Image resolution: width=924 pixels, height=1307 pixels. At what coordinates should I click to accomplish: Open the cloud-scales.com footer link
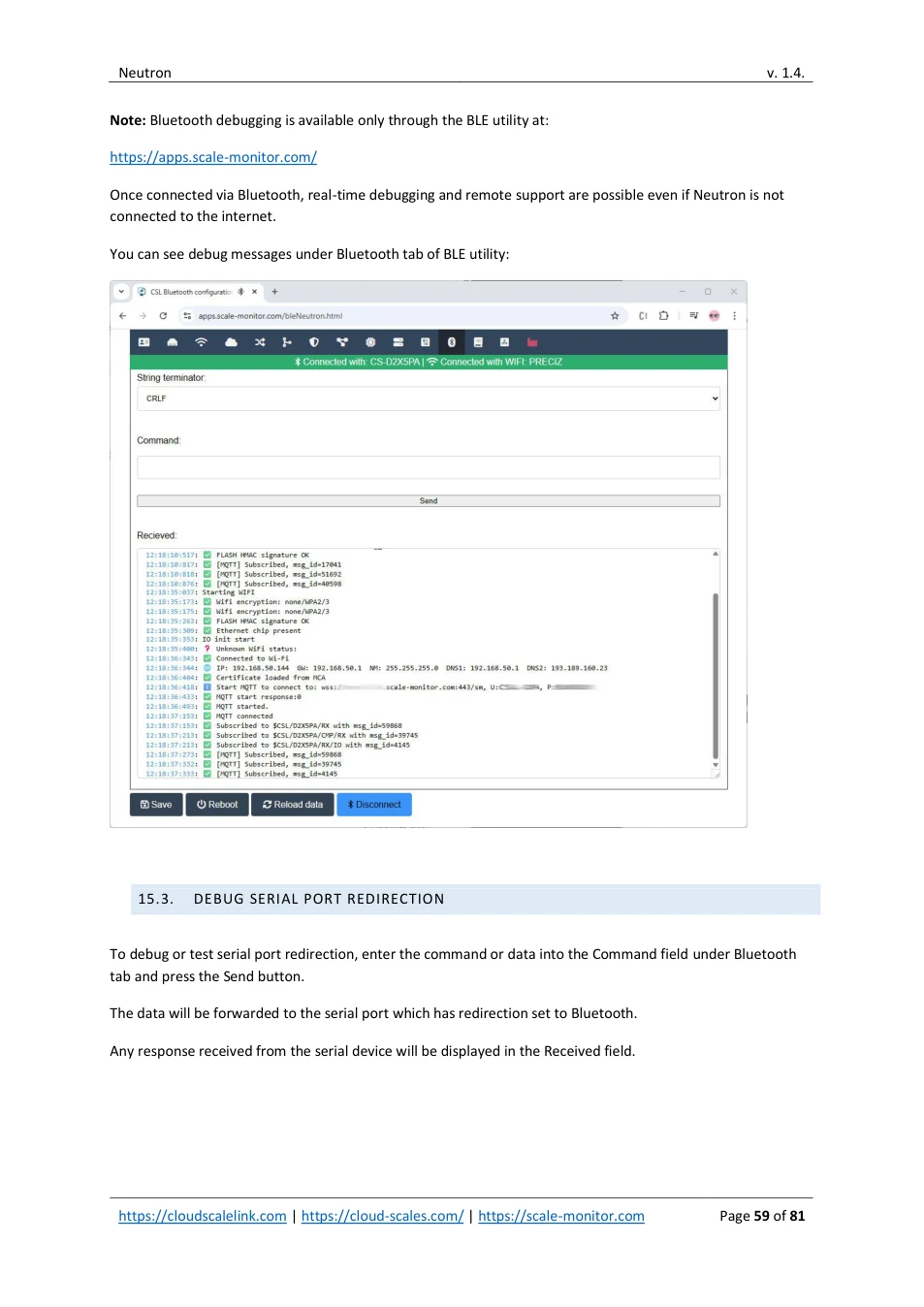(382, 1216)
